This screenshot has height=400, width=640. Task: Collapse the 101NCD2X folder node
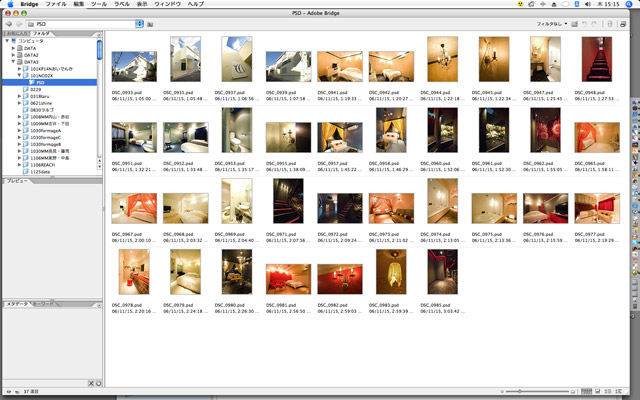click(x=19, y=76)
